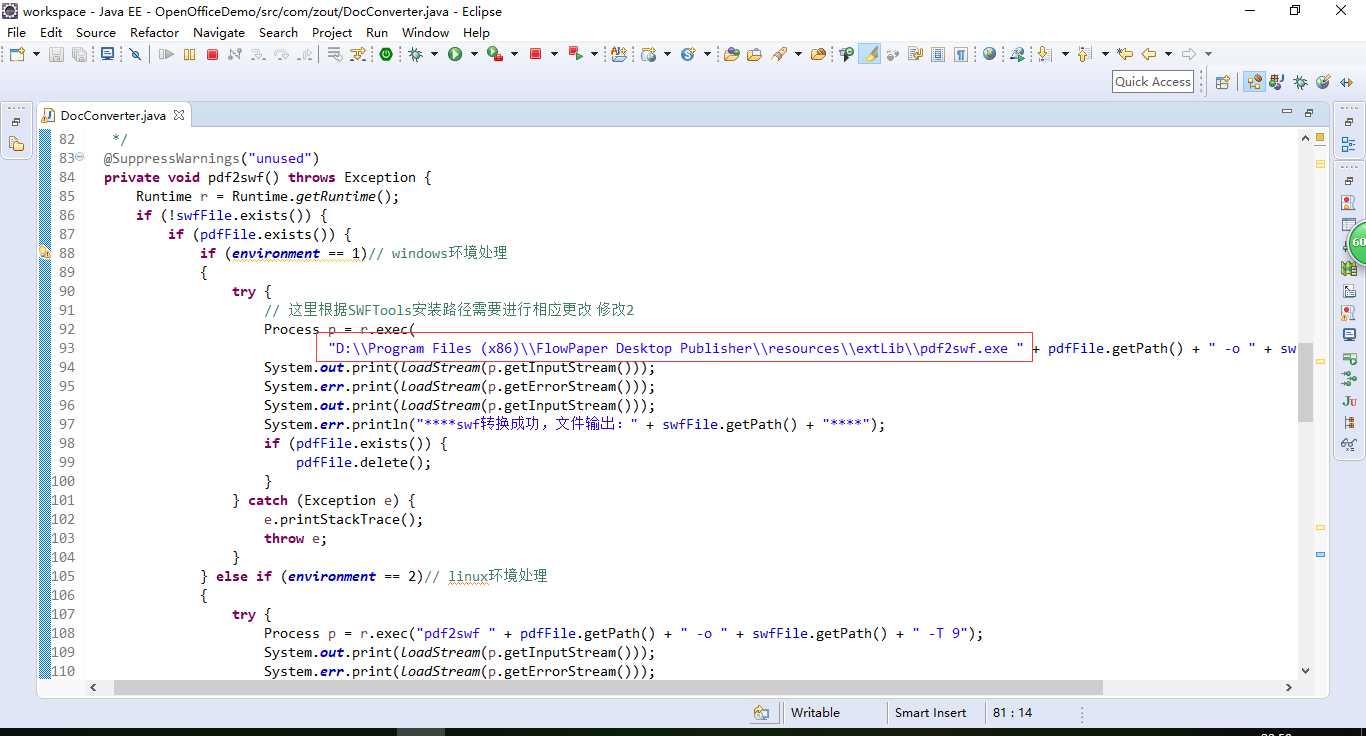Expand the Debug configurations dropdown arrow
Image resolution: width=1366 pixels, height=736 pixels.
pyautogui.click(x=434, y=54)
